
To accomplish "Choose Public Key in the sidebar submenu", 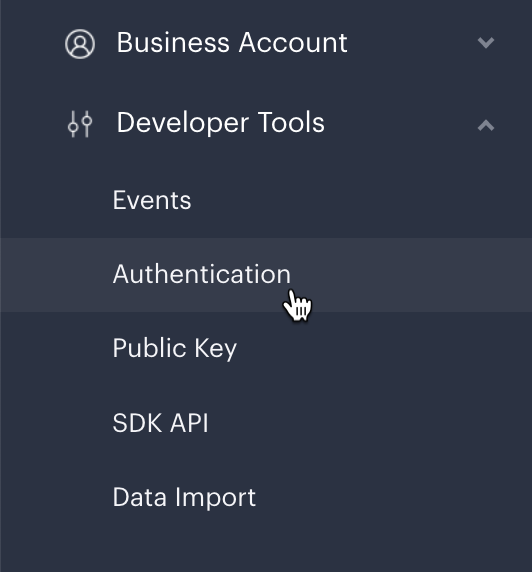I will pyautogui.click(x=175, y=349).
